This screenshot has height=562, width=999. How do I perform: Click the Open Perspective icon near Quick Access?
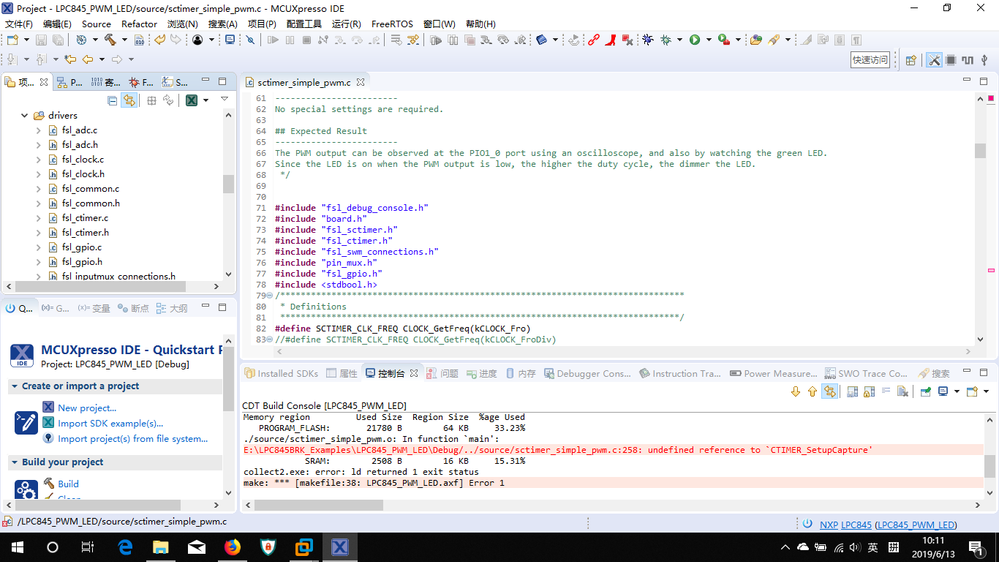pos(911,60)
